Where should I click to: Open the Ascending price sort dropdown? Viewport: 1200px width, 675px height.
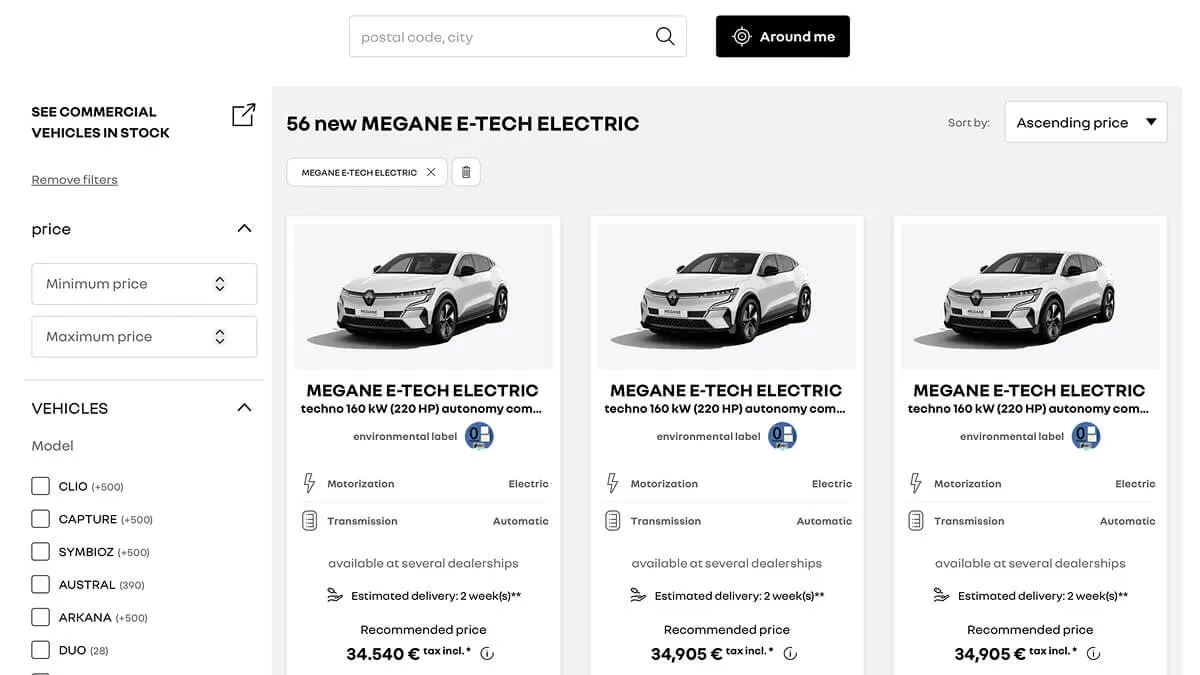(1085, 121)
